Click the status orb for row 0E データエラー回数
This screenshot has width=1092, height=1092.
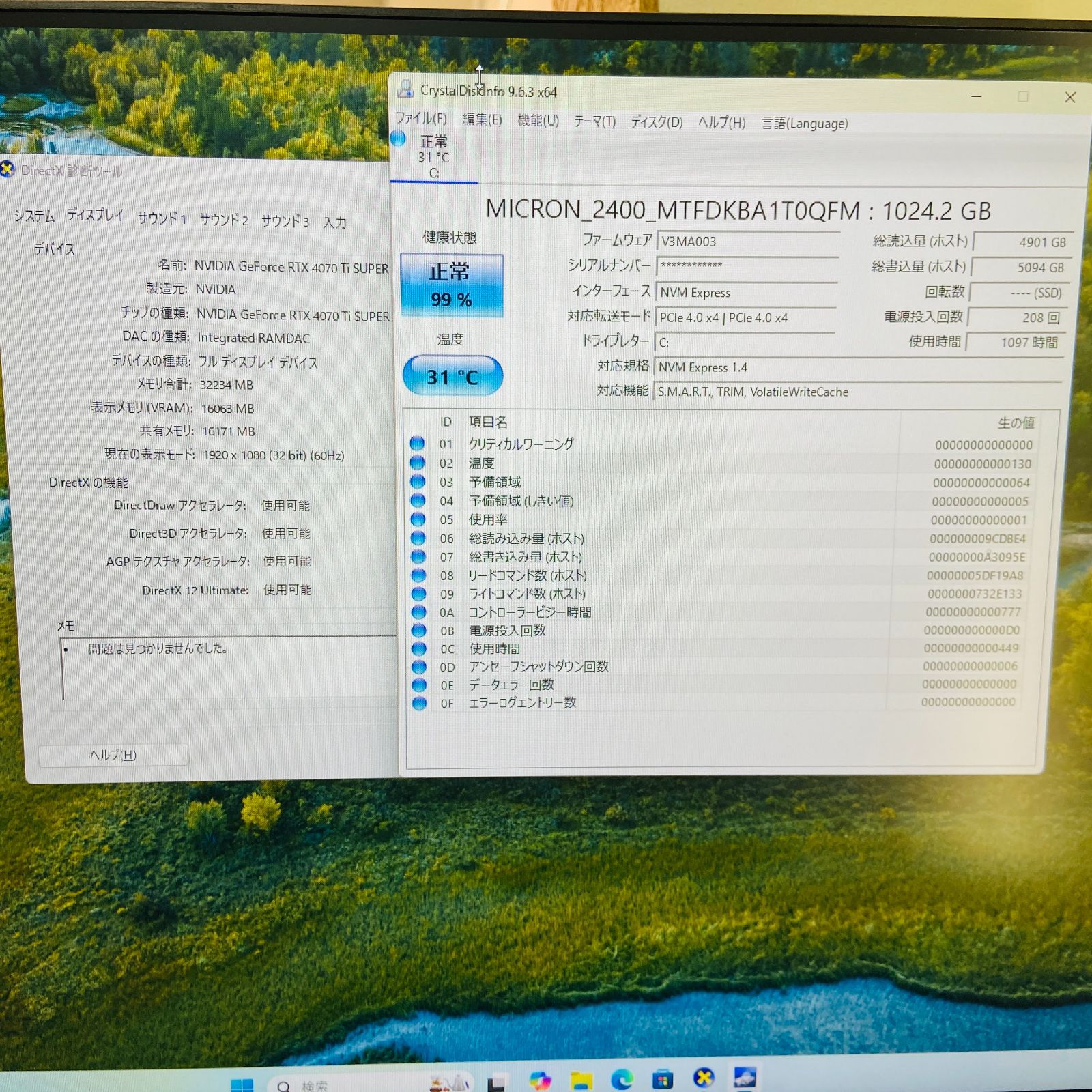point(419,685)
